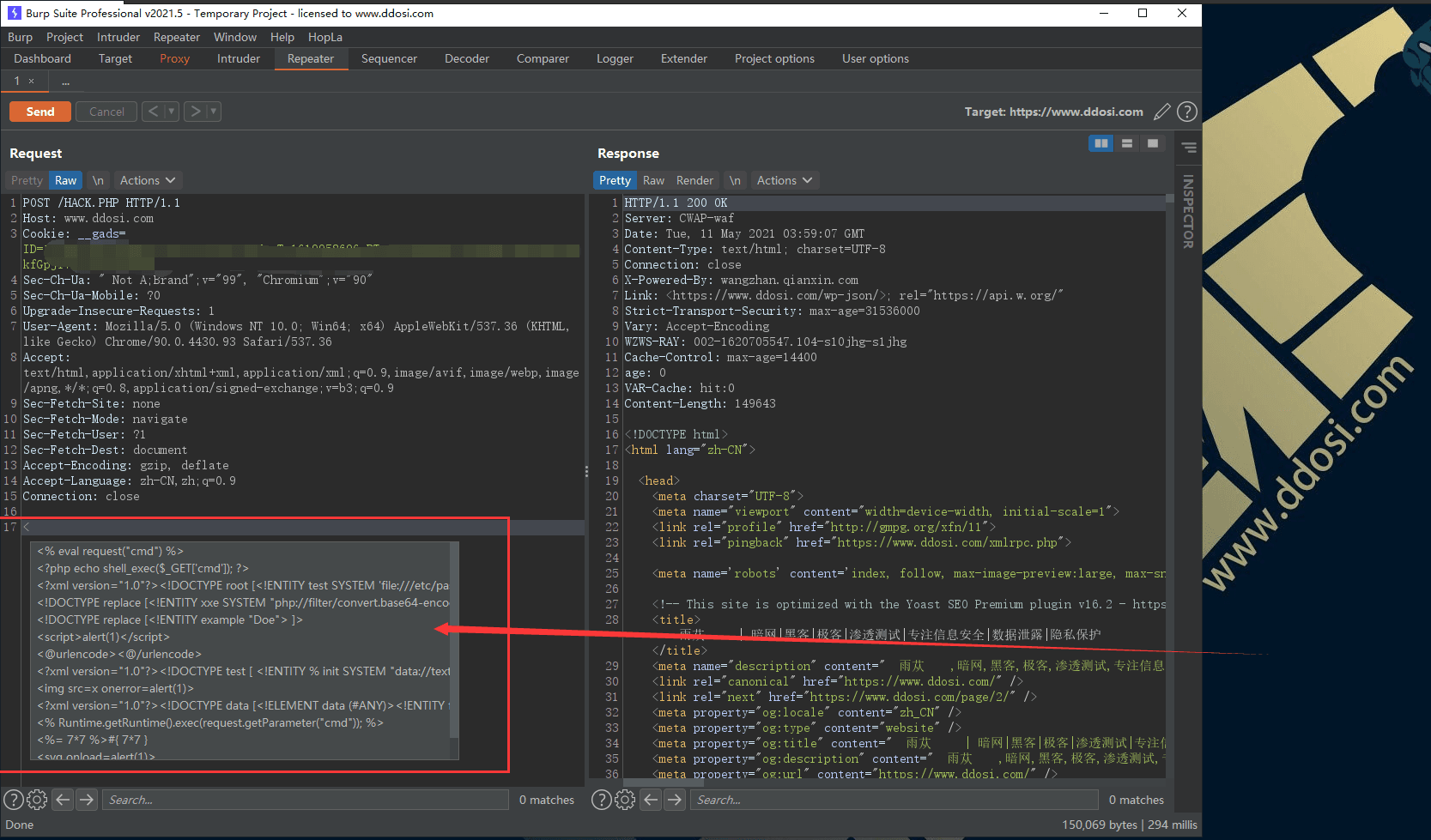Click the Burp Suite title bar icon
Image resolution: width=1431 pixels, height=840 pixels.
14,13
